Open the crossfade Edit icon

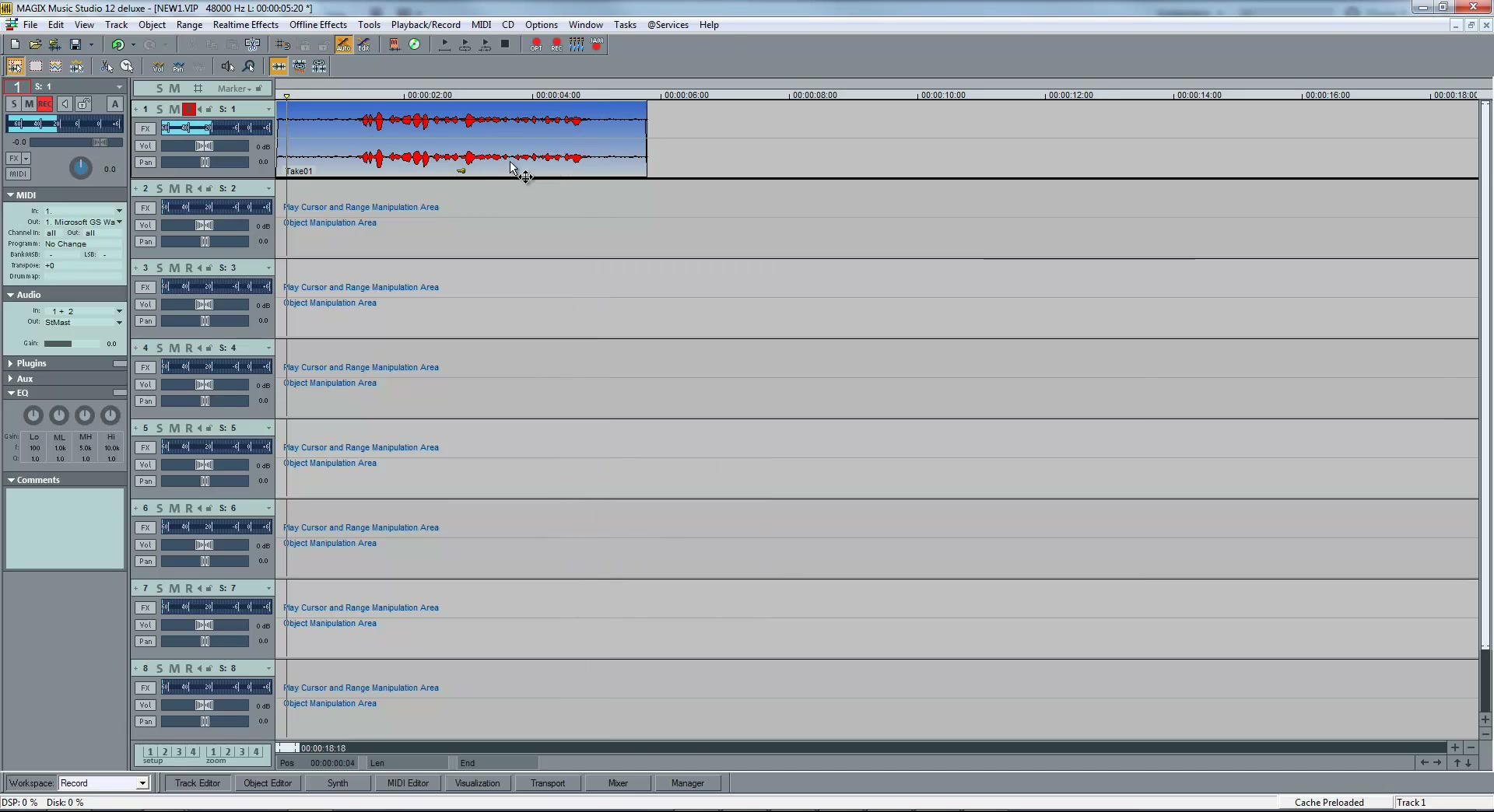[363, 44]
